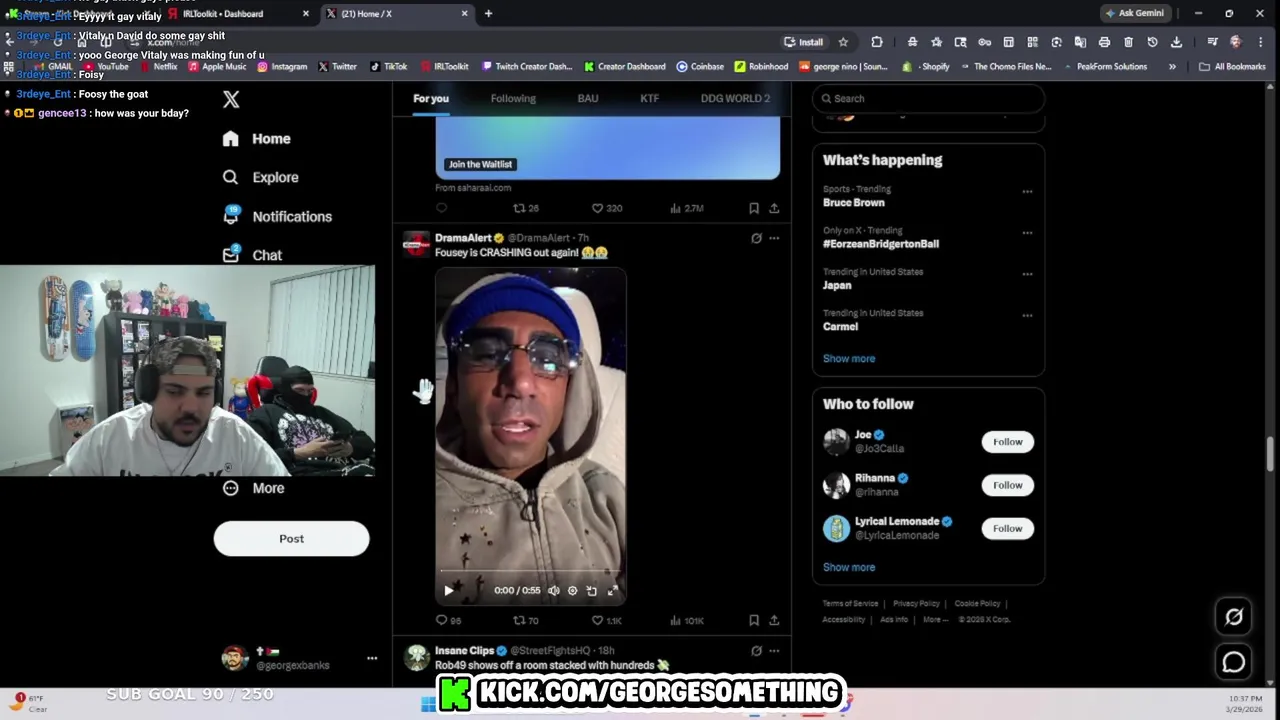1280x720 pixels.
Task: Click the Post button
Action: tap(291, 539)
